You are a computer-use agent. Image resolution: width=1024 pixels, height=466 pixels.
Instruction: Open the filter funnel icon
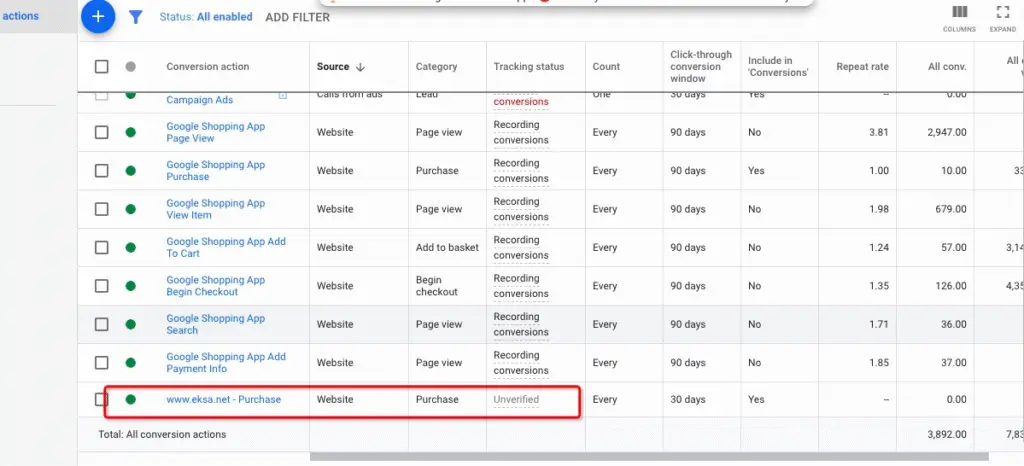click(136, 17)
